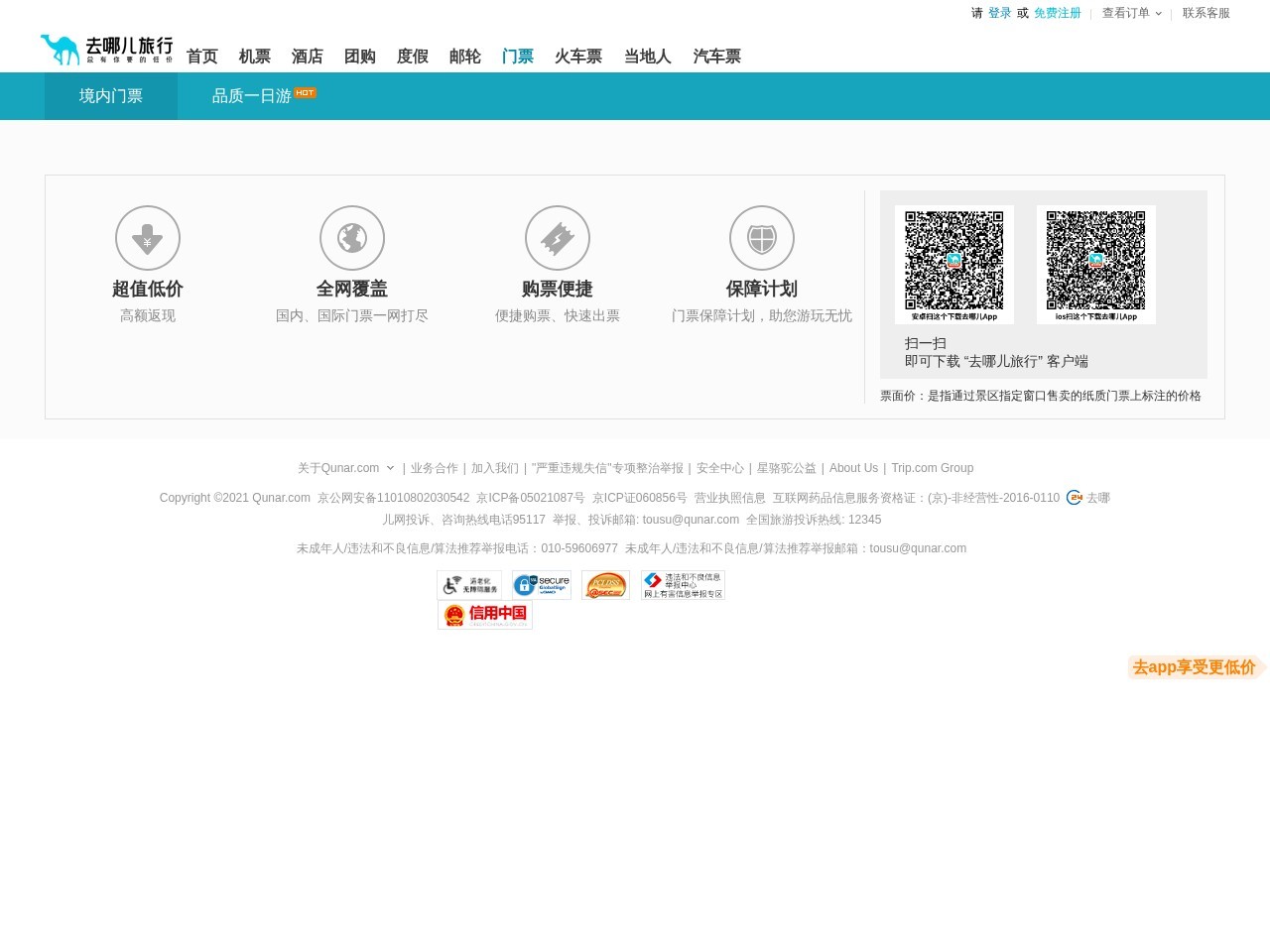
Task: Click the 24-hour hotline icon near 去哪儿投诉
Action: (1075, 498)
